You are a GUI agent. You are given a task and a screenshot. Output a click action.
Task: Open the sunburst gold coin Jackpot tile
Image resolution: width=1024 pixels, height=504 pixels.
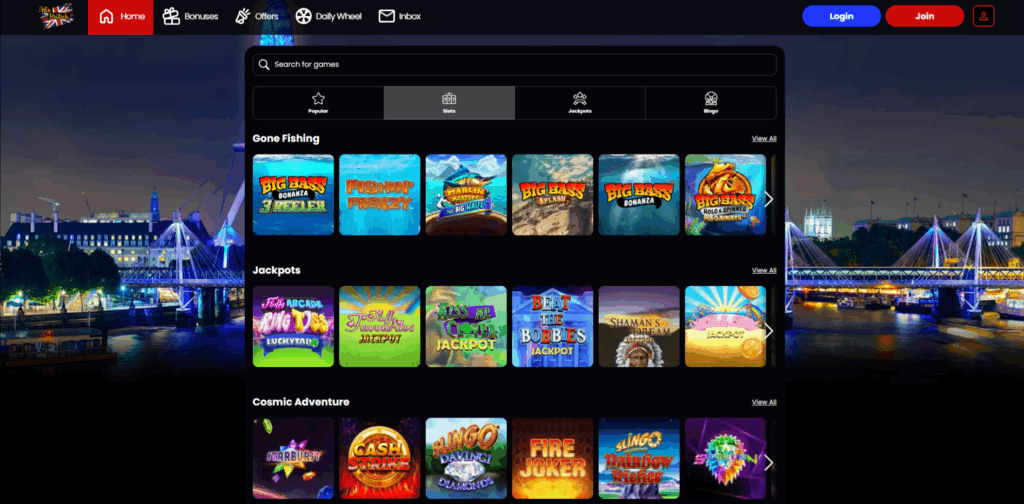coord(726,326)
